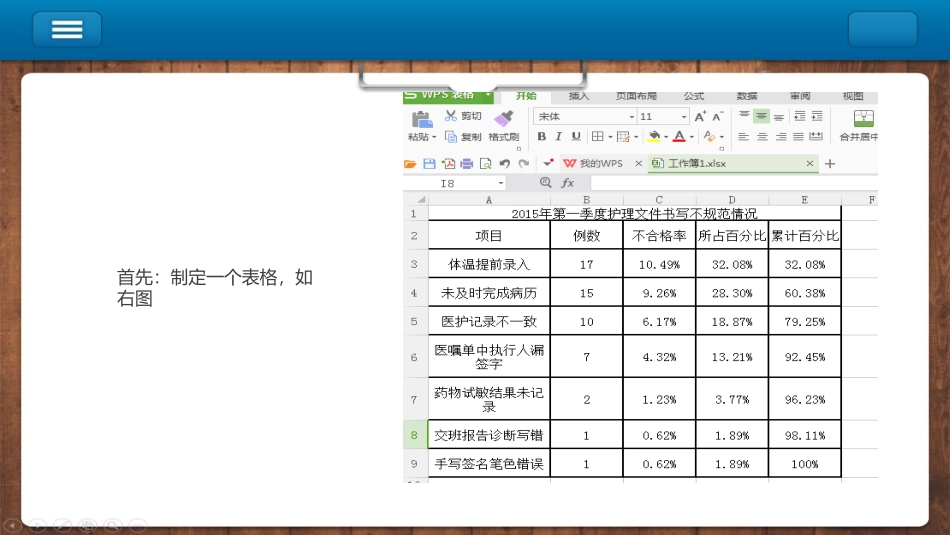The image size is (950, 535).
Task: Open the name box dropdown arrow
Action: tap(500, 183)
